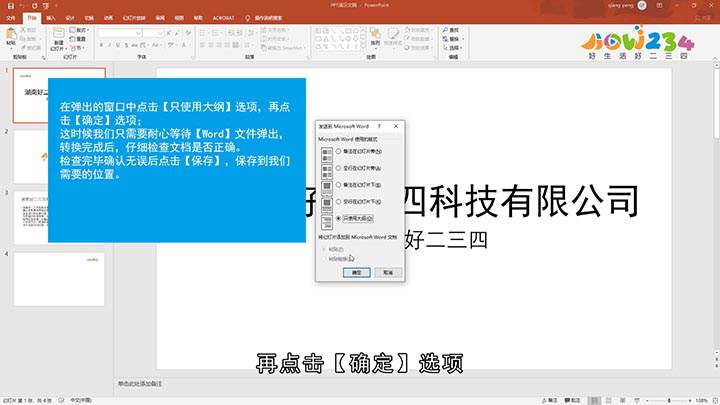Click the Cut scissors icon in clipboard group
The image size is (720, 405).
click(23, 30)
